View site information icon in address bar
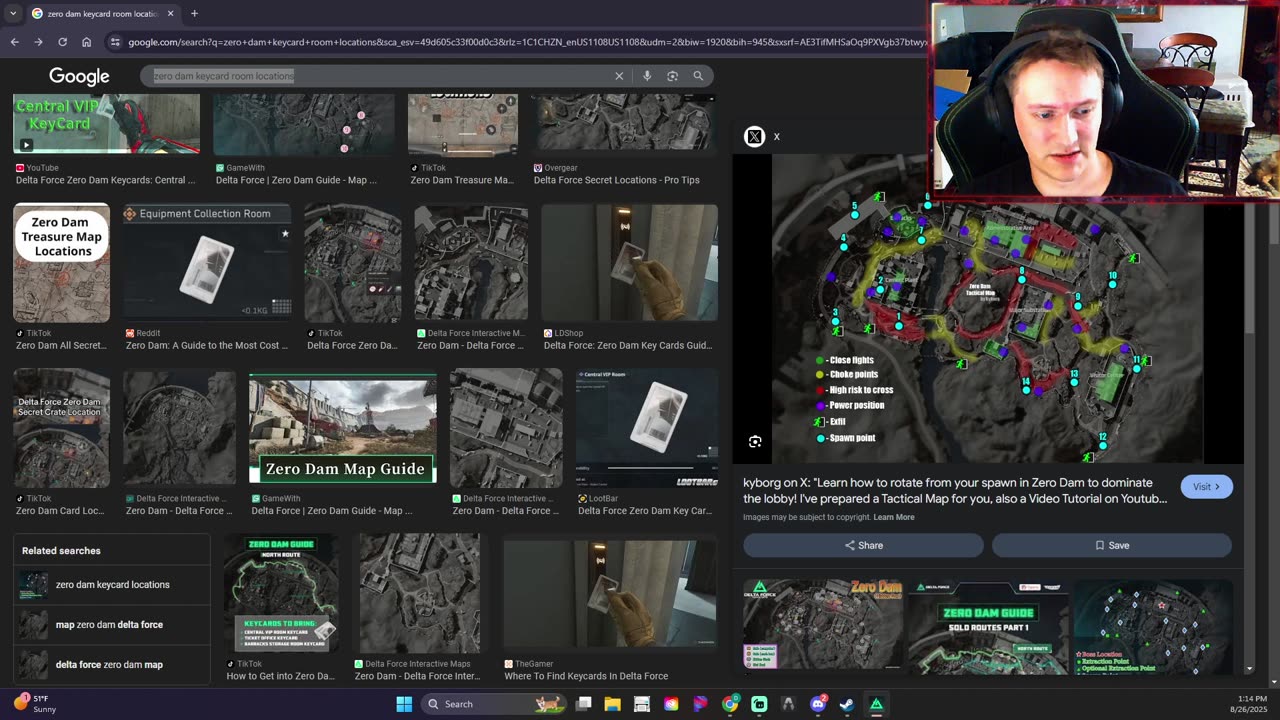This screenshot has height=720, width=1280. [x=115, y=42]
